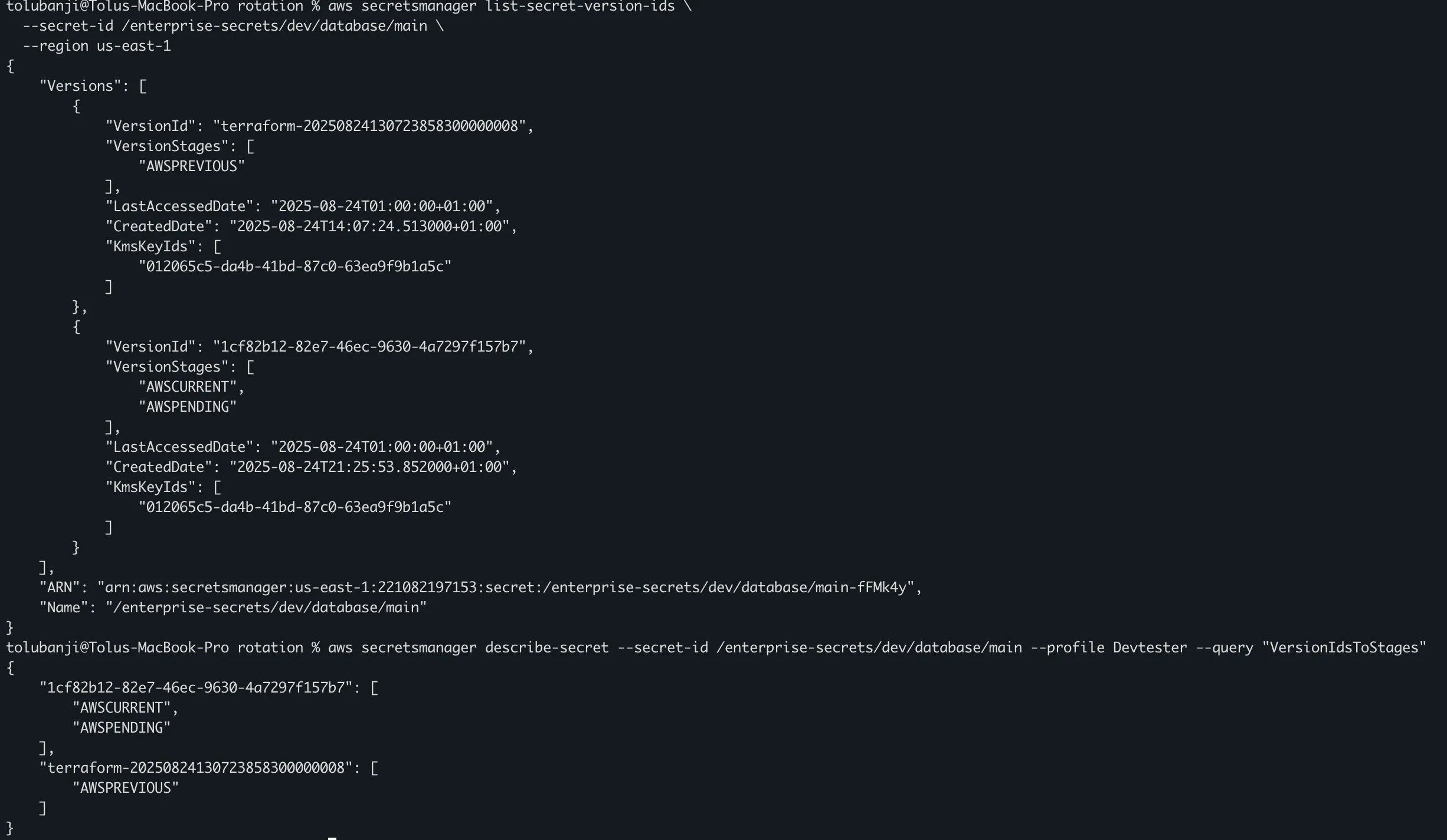This screenshot has width=1447, height=840.
Task: Click the AWSPREVIOUS stage in first version
Action: pos(192,166)
